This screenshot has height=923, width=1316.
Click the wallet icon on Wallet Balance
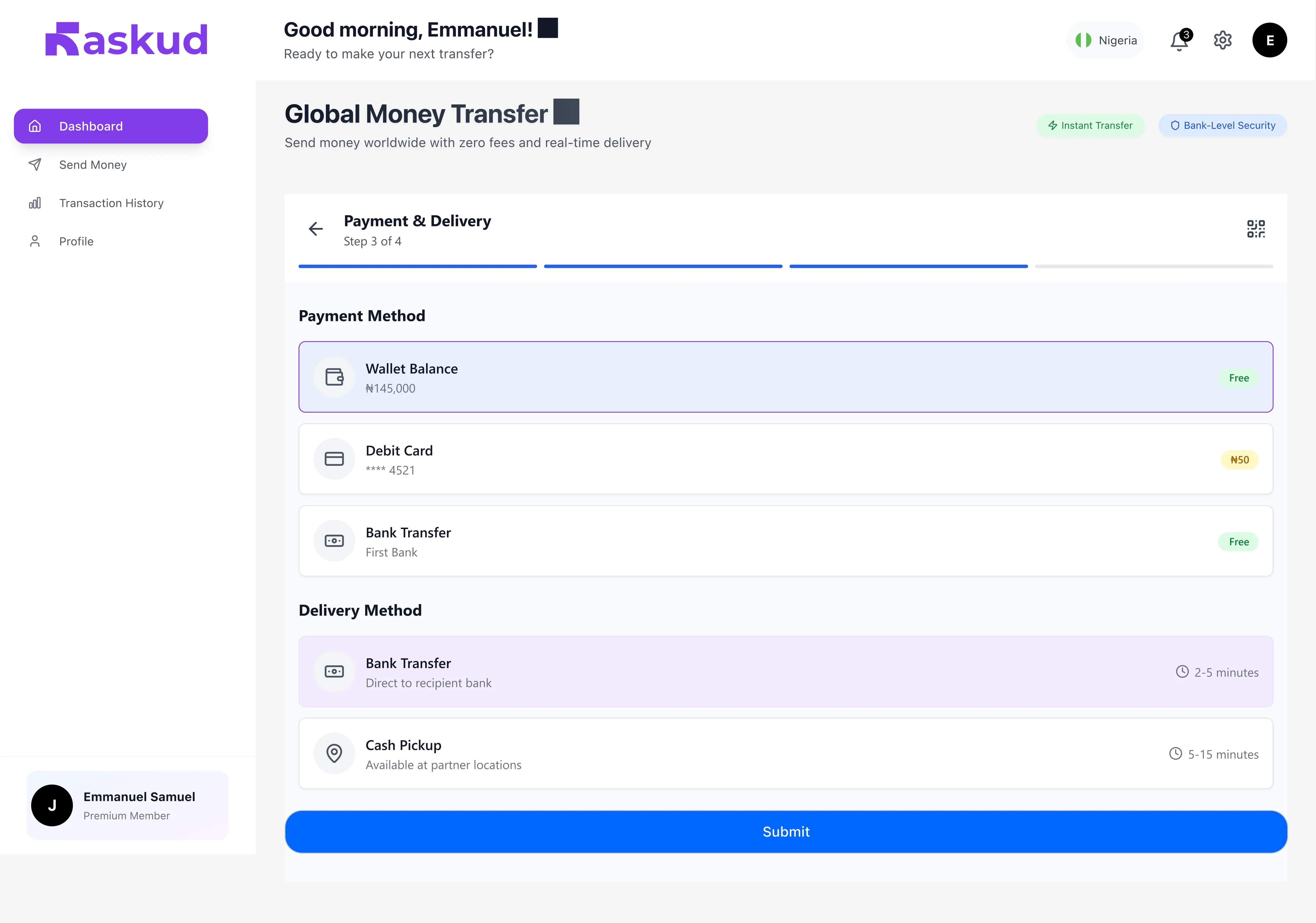point(334,377)
